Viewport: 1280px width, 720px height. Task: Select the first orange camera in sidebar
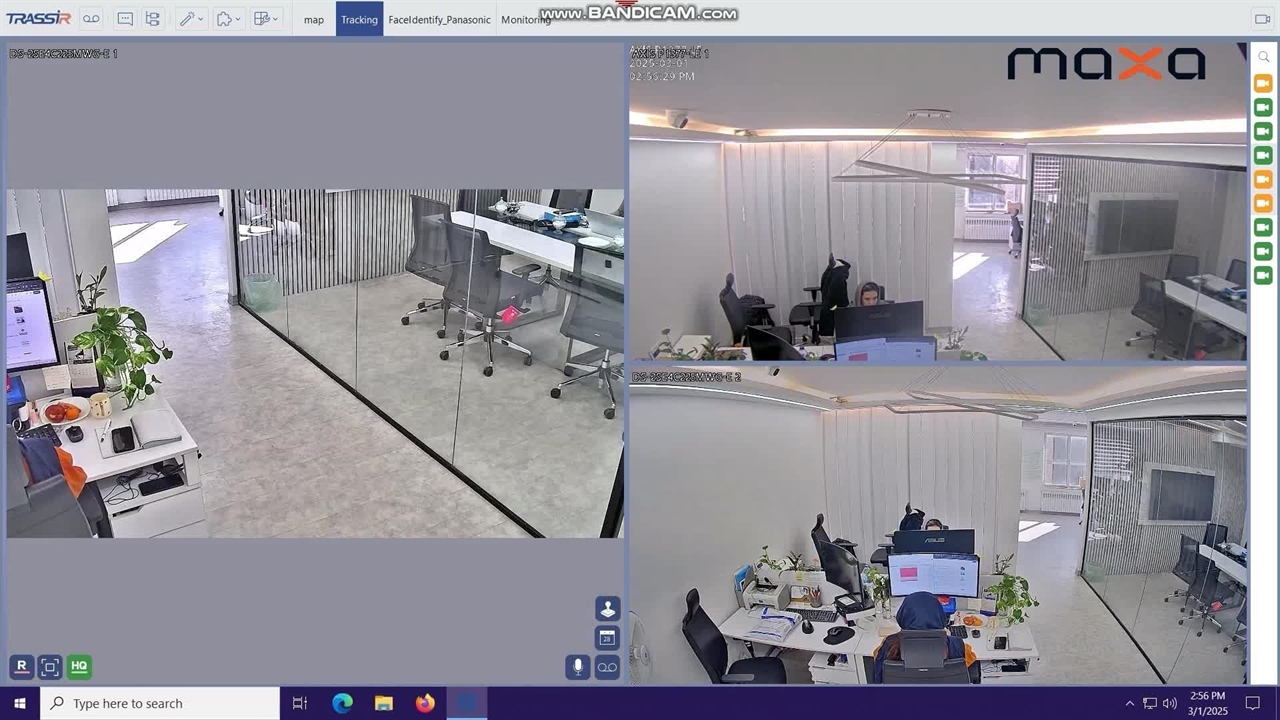tap(1263, 84)
